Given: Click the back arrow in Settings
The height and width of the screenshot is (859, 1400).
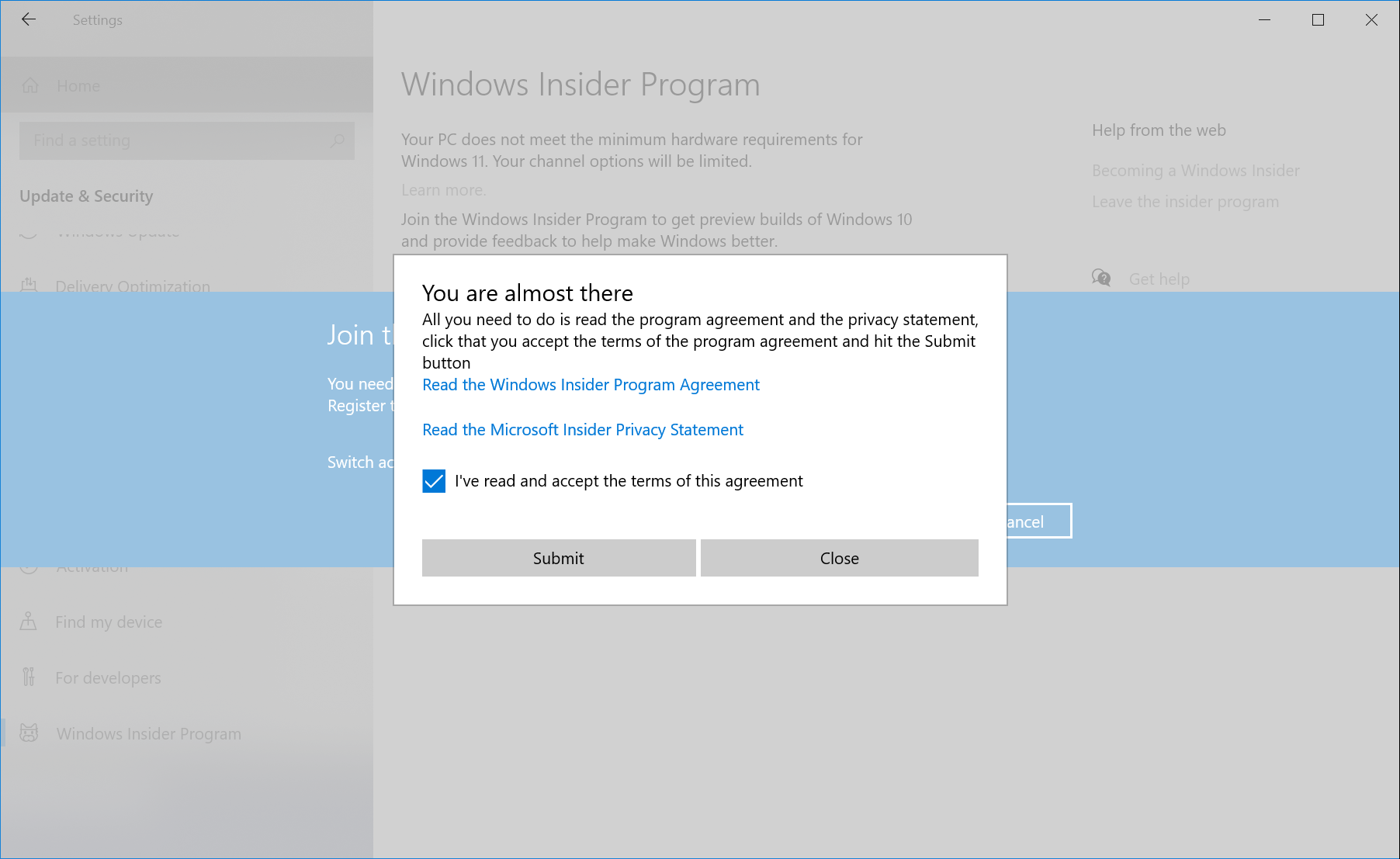Looking at the screenshot, I should [29, 20].
